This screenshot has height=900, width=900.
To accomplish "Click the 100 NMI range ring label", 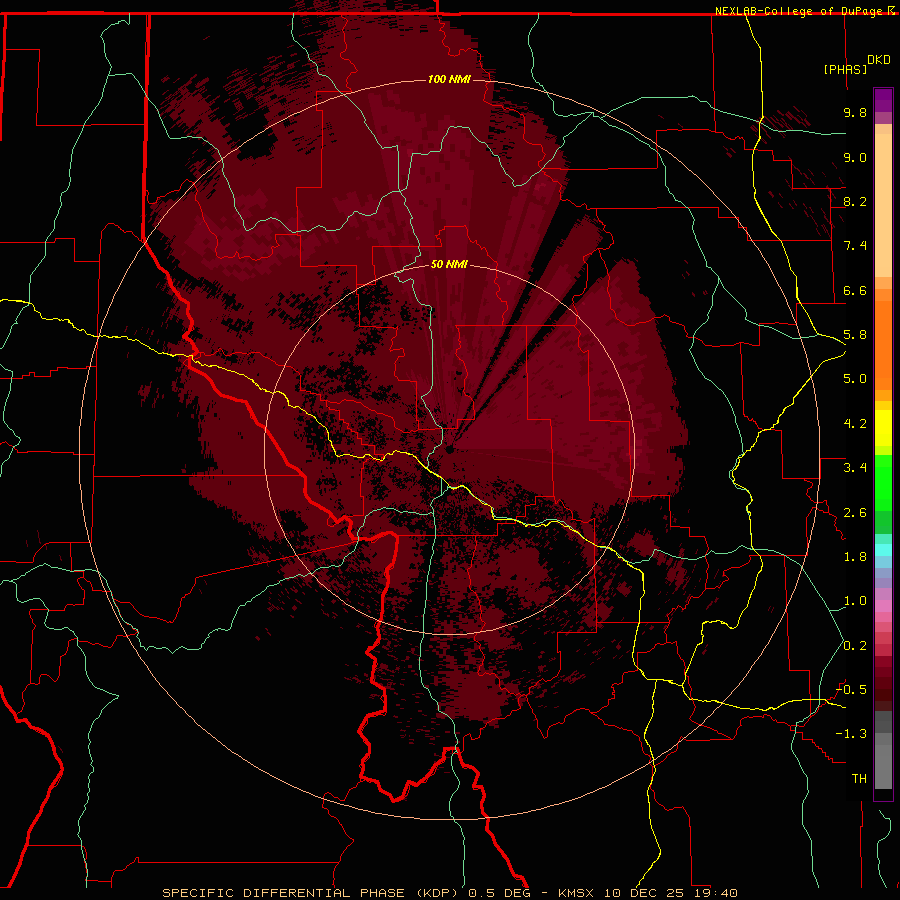I will point(449,79).
